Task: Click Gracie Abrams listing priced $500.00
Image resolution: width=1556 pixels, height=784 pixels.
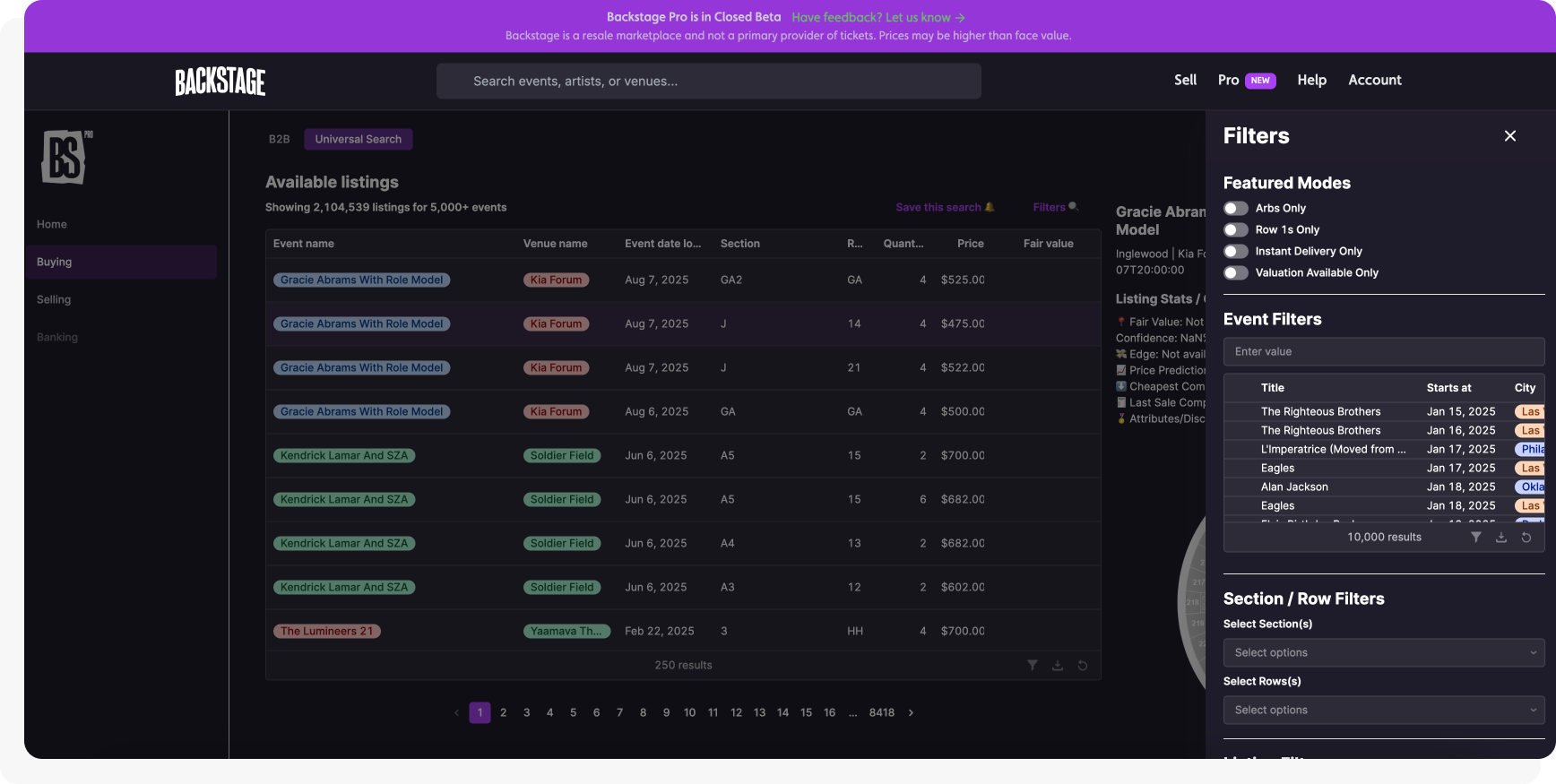Action: click(683, 411)
